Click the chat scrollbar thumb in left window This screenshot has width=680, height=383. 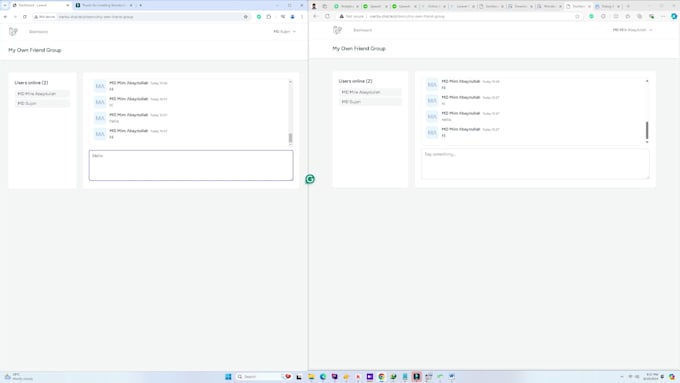pyautogui.click(x=290, y=138)
